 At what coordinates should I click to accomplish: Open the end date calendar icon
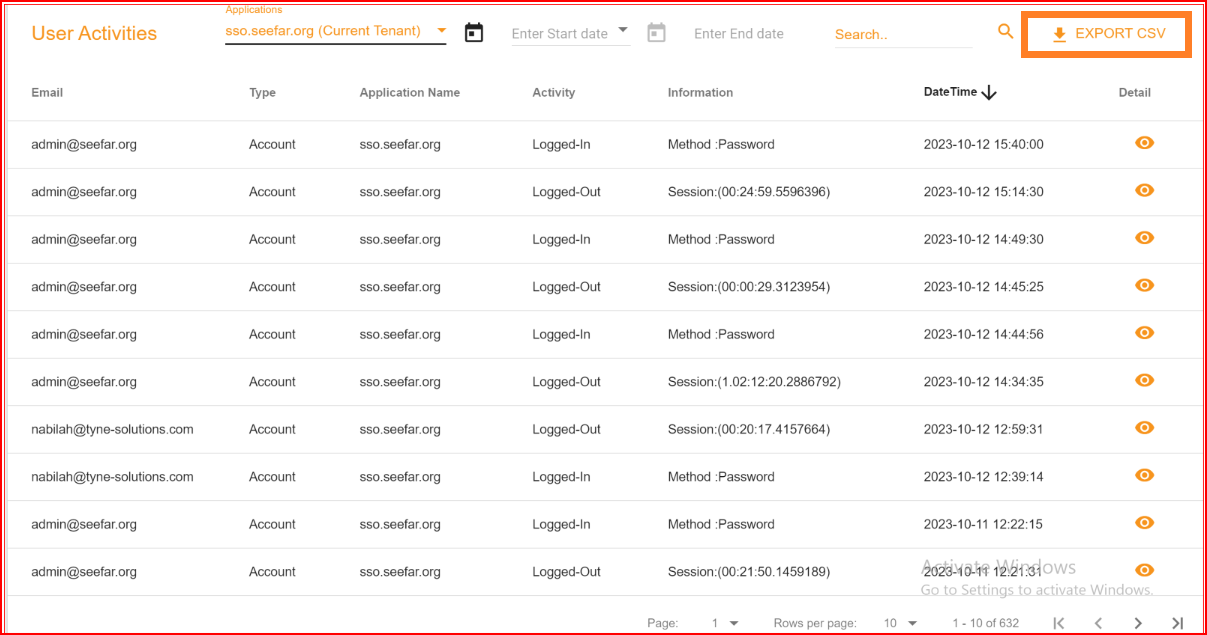point(656,33)
